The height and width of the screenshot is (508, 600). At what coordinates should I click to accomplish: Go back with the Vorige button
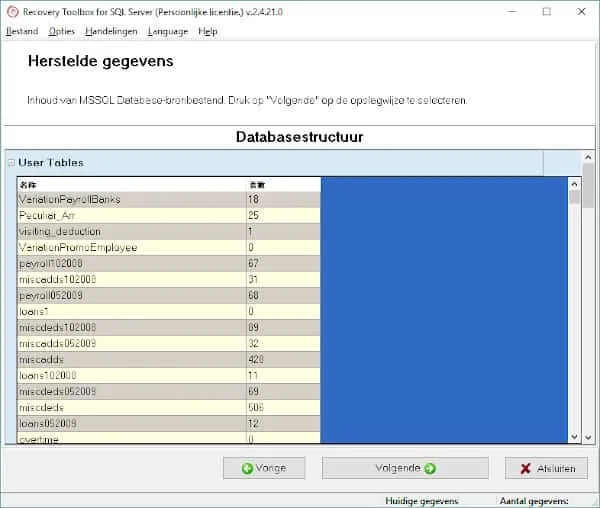point(264,468)
